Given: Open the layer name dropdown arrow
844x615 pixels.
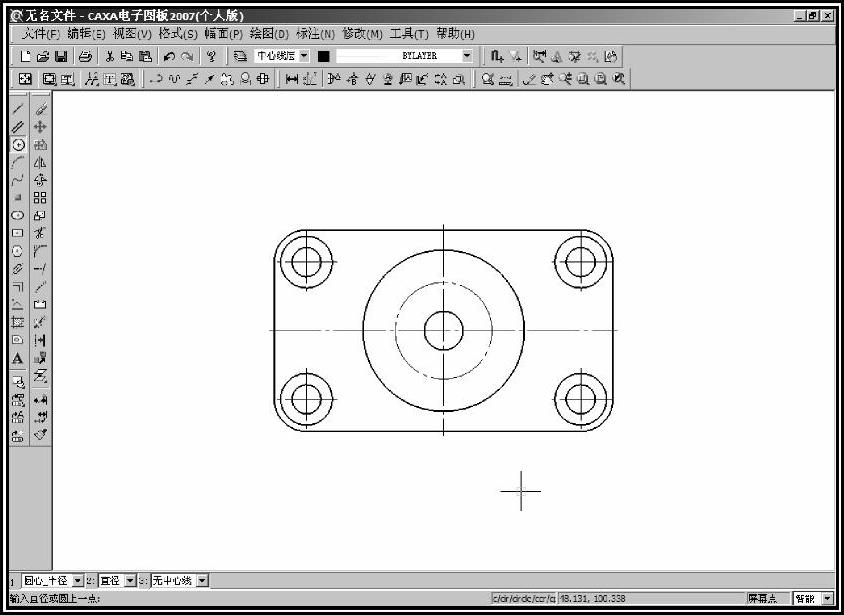Looking at the screenshot, I should tap(304, 55).
